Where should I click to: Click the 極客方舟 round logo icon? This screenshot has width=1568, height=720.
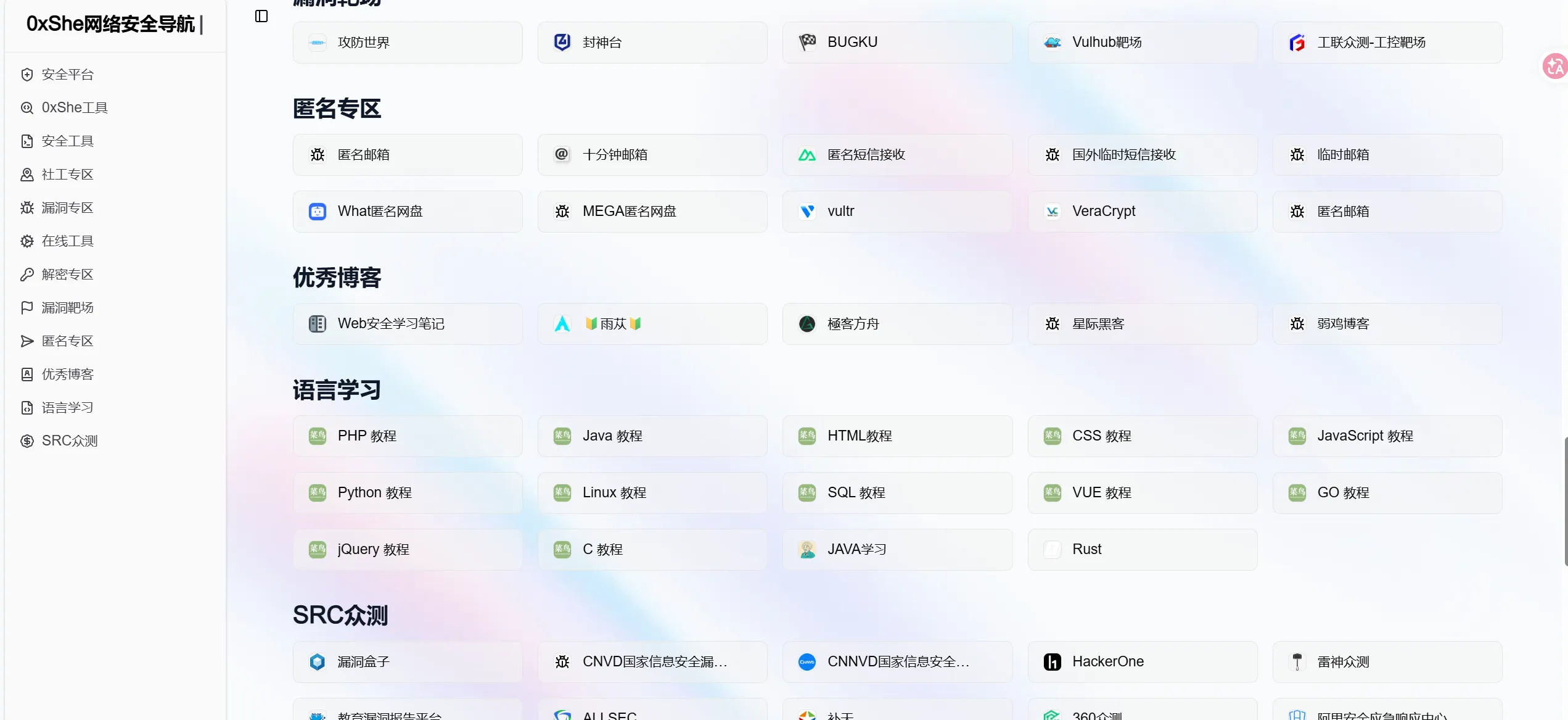tap(807, 324)
